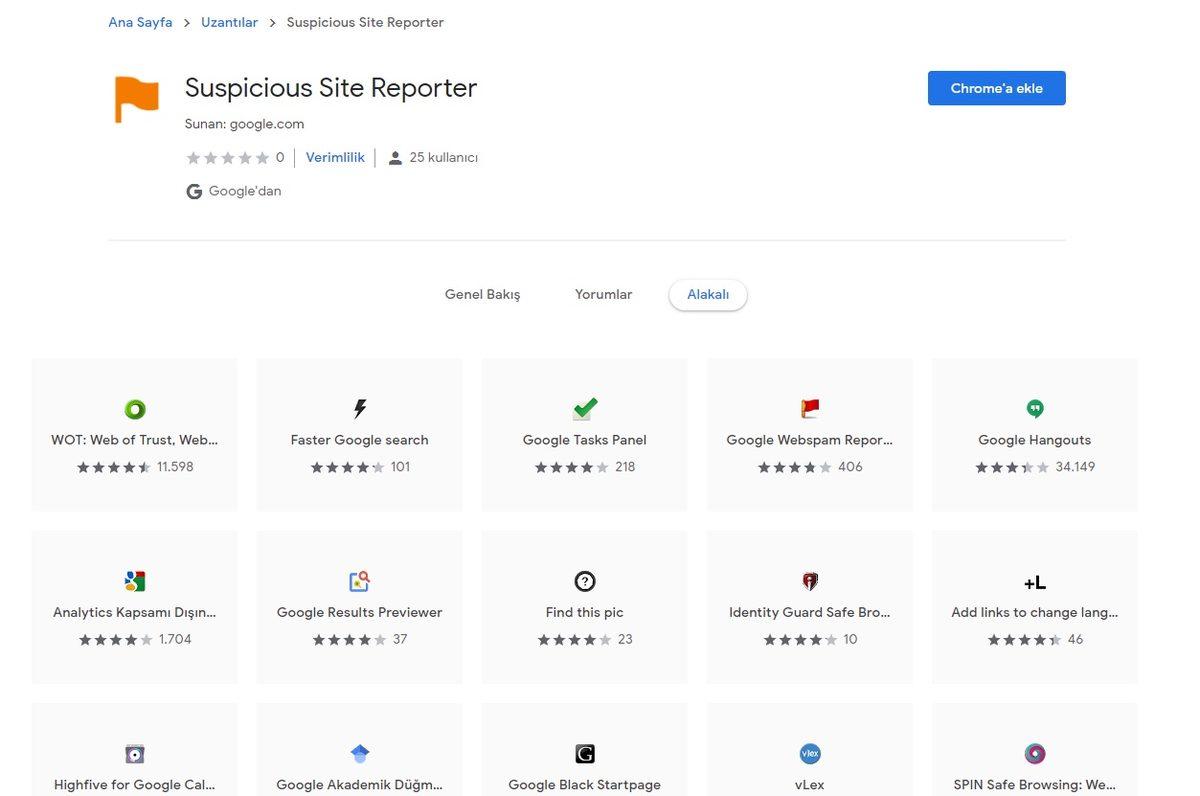Image resolution: width=1200 pixels, height=796 pixels.
Task: Open the Verimlilik category link
Action: click(x=334, y=157)
